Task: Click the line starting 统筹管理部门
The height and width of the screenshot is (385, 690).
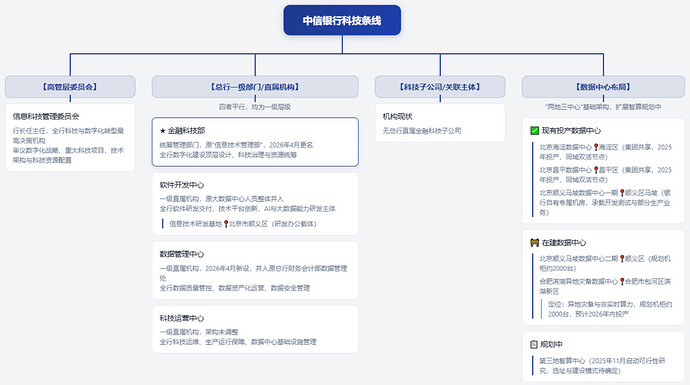Action: 236,145
